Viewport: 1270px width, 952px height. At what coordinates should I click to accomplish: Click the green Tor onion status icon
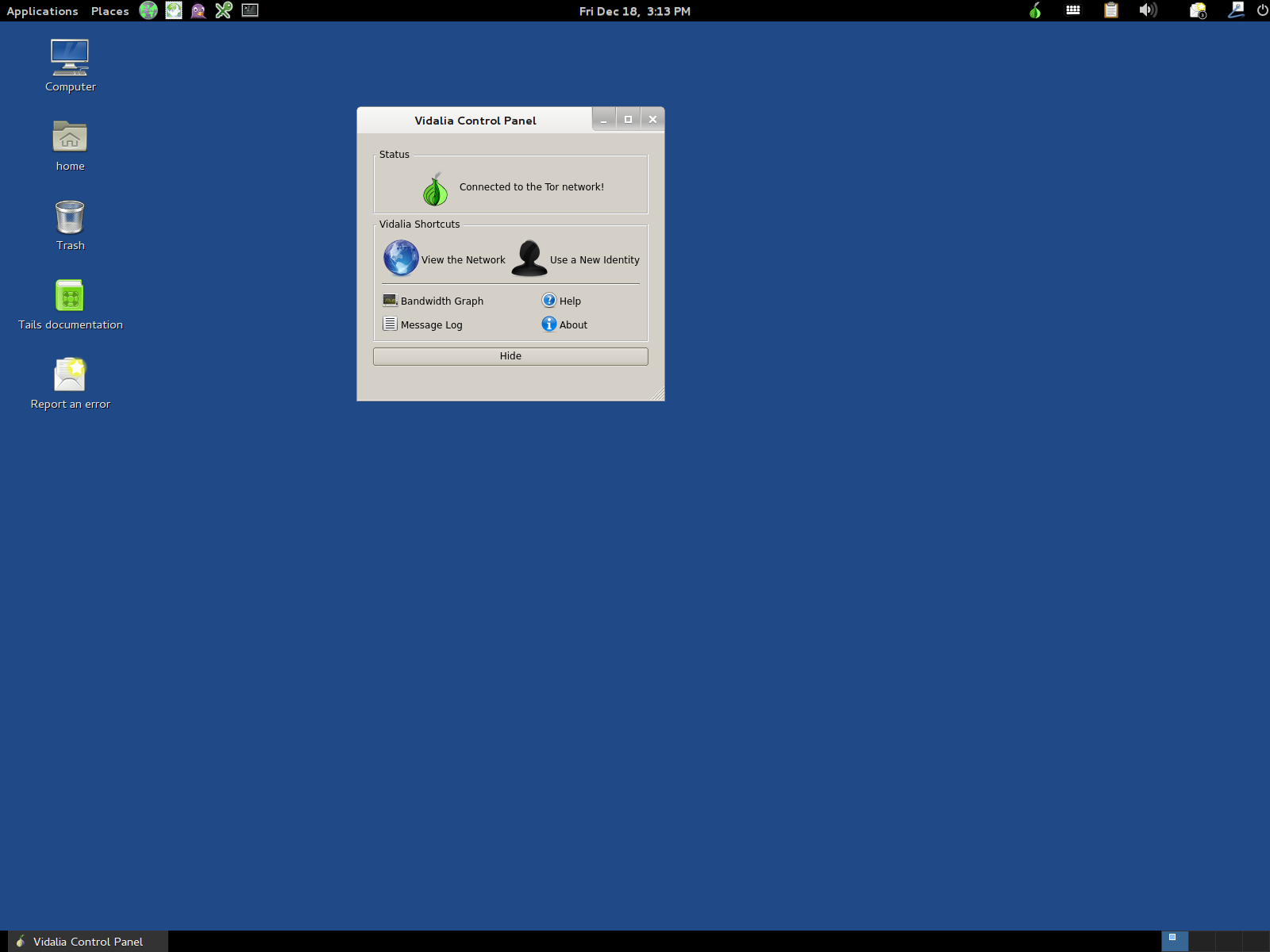tap(435, 190)
